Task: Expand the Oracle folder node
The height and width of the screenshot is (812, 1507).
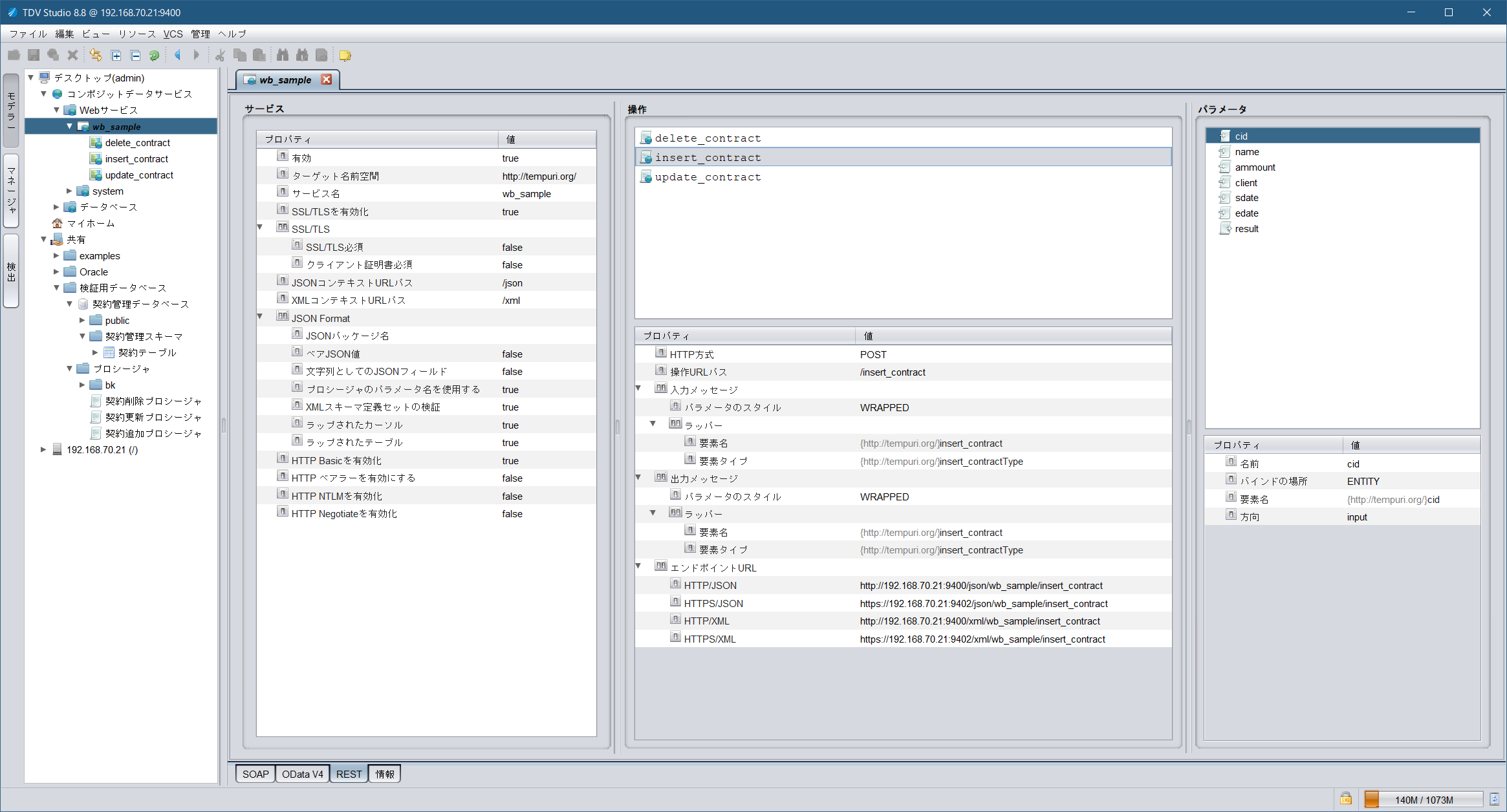Action: coord(56,272)
